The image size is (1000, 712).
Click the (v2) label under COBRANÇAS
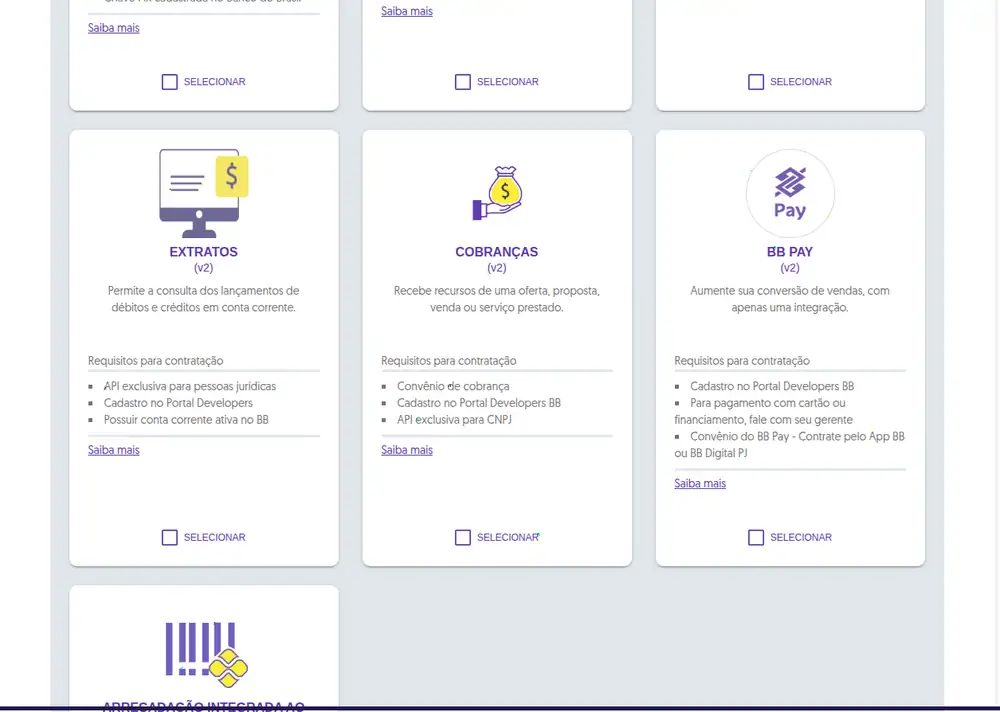(x=497, y=268)
